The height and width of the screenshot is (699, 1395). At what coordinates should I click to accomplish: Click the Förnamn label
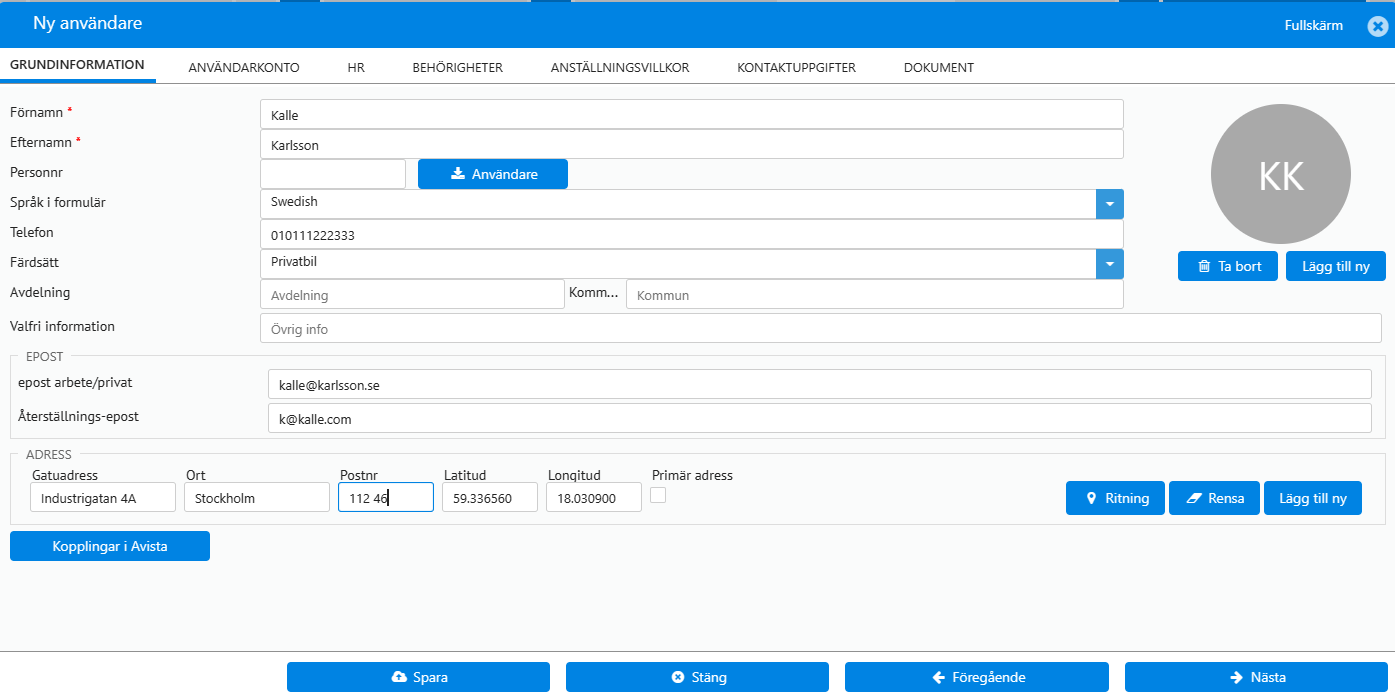[37, 112]
